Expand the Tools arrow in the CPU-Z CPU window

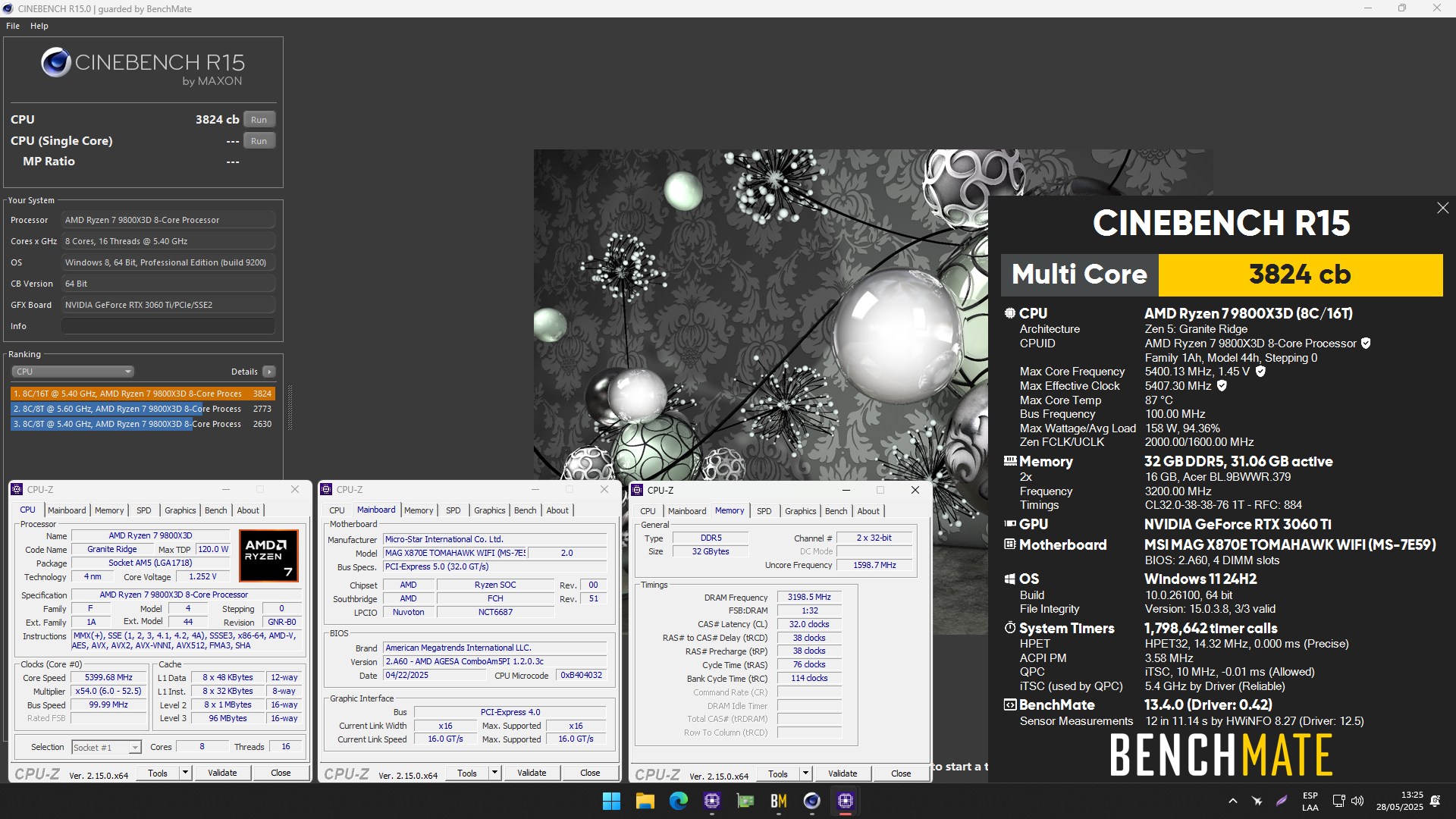pos(184,773)
